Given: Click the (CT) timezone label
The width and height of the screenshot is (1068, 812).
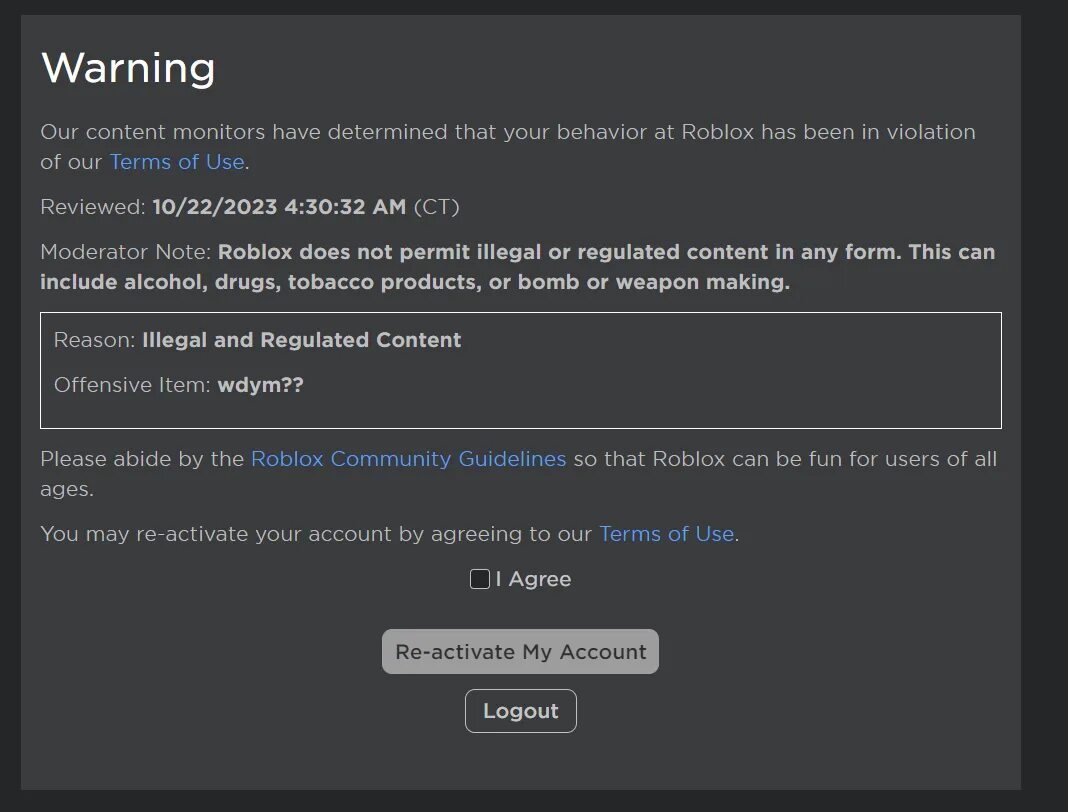Looking at the screenshot, I should [436, 207].
